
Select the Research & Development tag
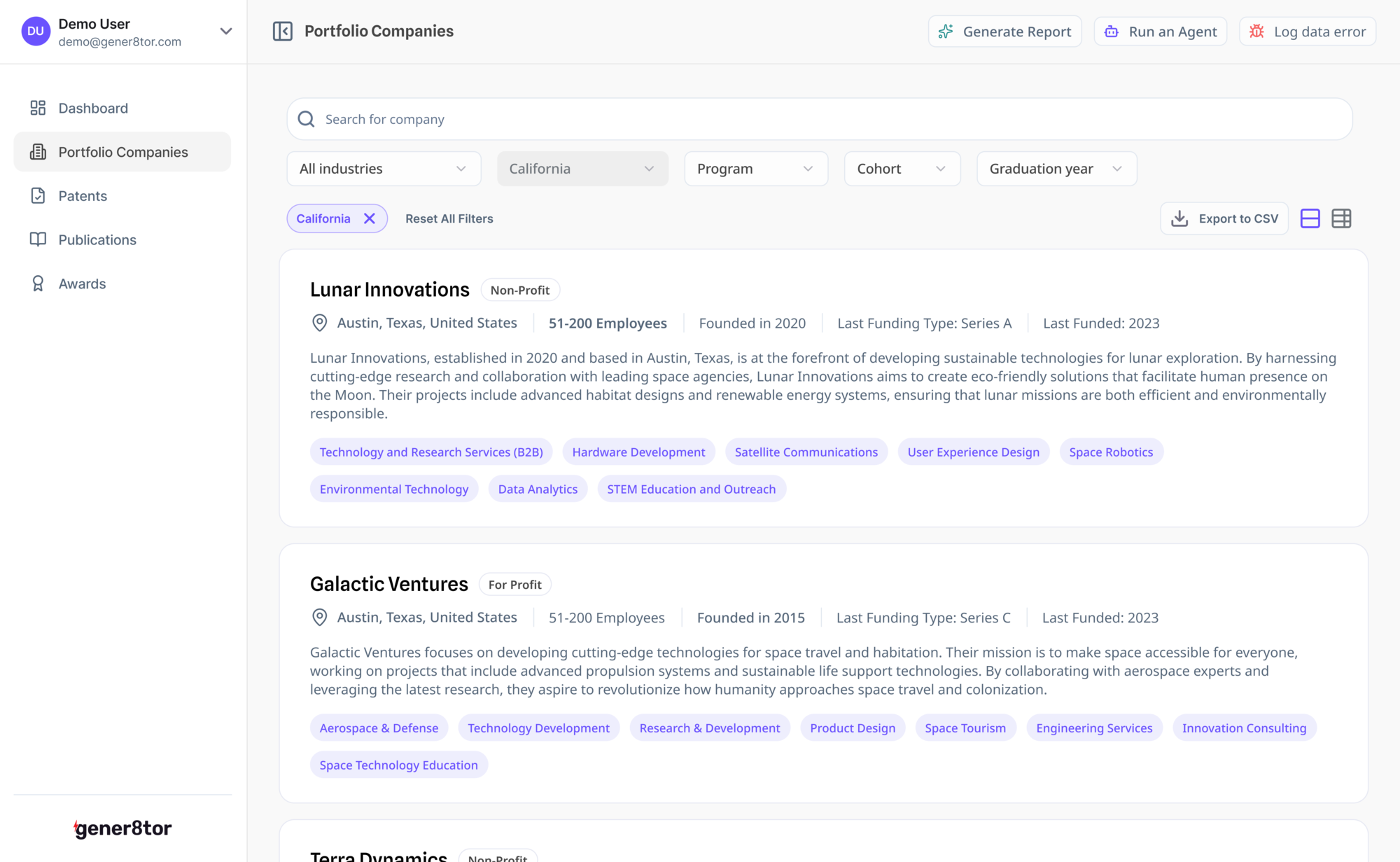[710, 728]
